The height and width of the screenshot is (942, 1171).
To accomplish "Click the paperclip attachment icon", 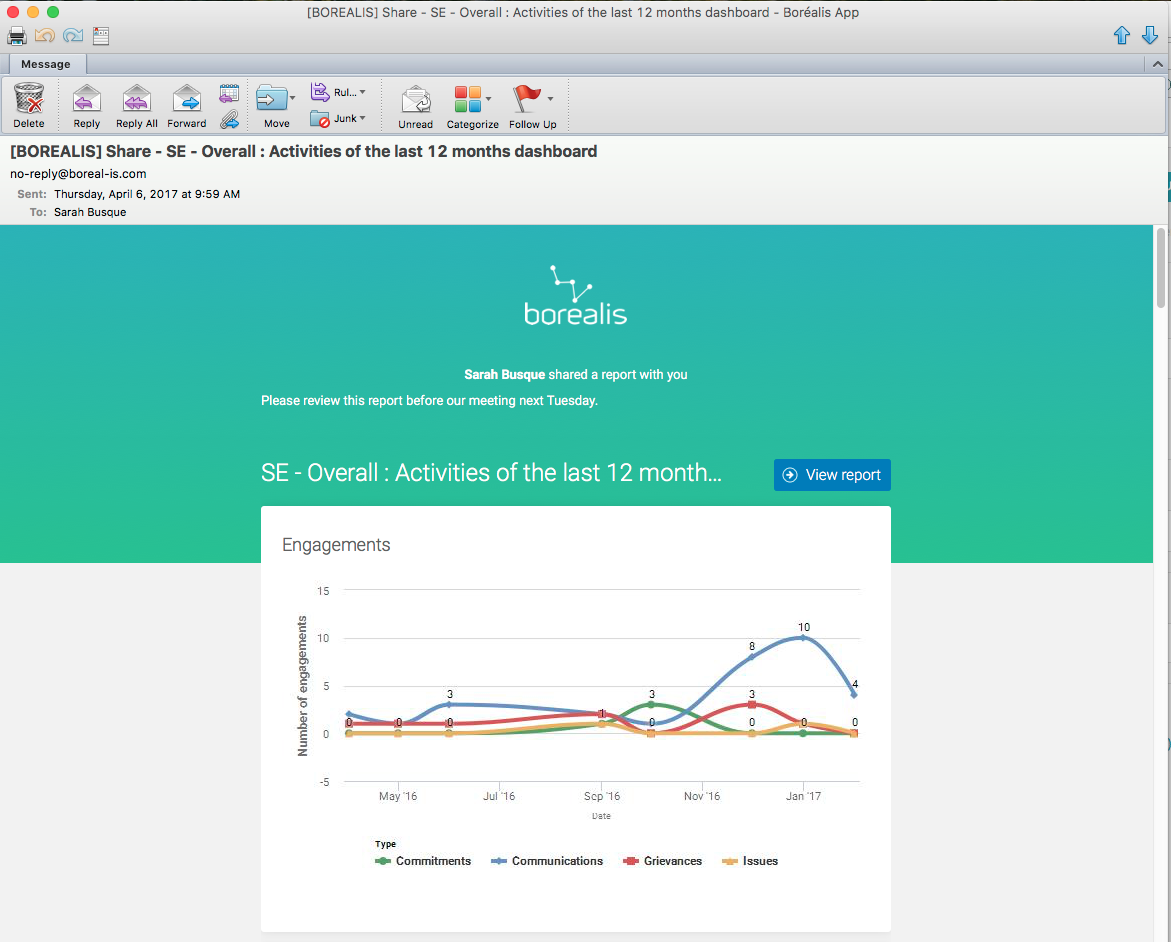I will point(229,119).
